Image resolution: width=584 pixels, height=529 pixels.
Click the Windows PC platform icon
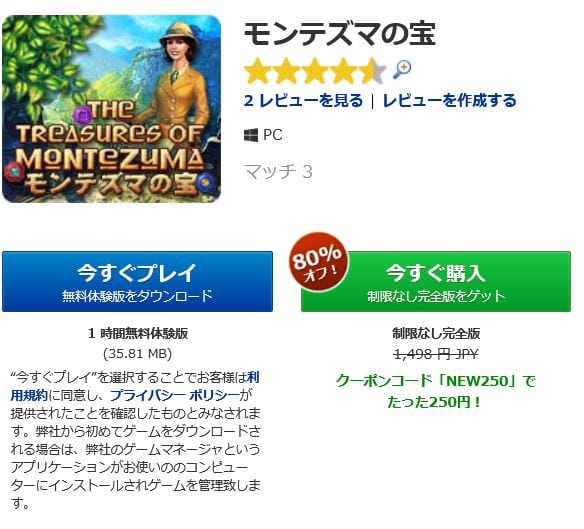(x=251, y=135)
